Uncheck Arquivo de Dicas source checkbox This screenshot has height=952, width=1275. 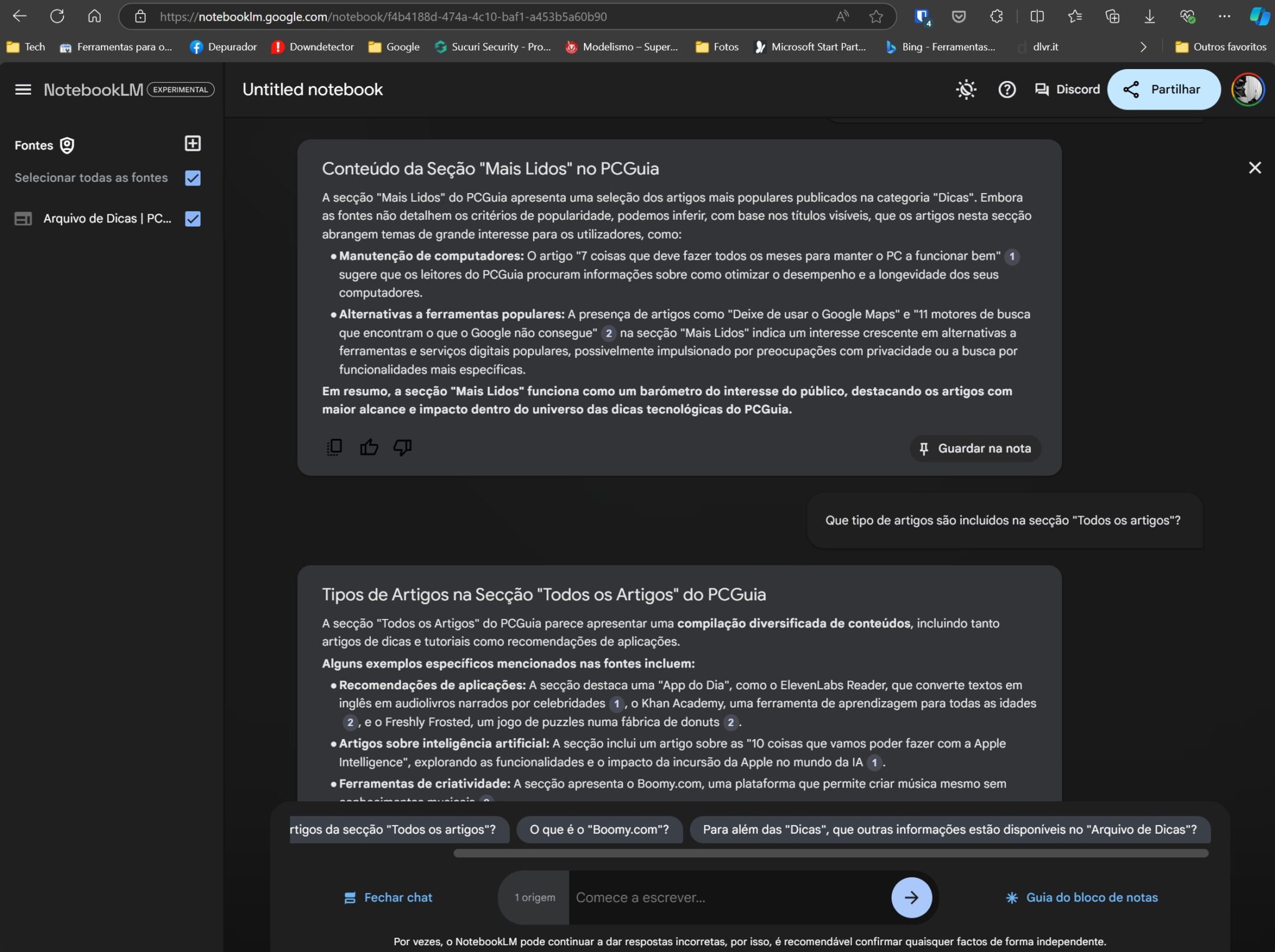[193, 219]
